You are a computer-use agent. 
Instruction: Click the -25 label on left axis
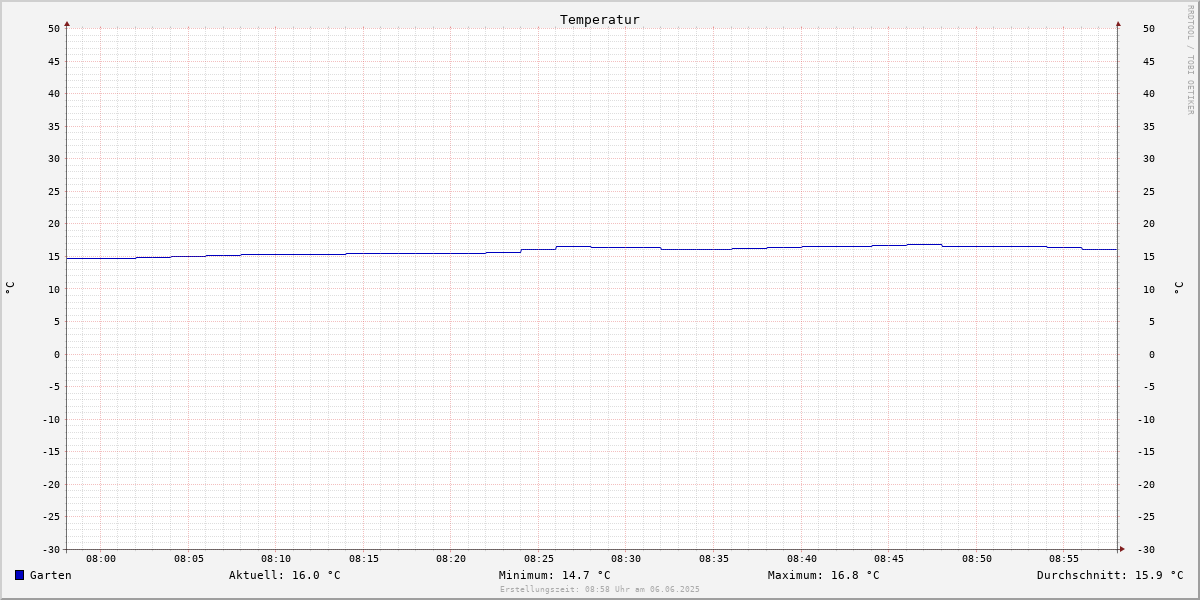tap(51, 517)
